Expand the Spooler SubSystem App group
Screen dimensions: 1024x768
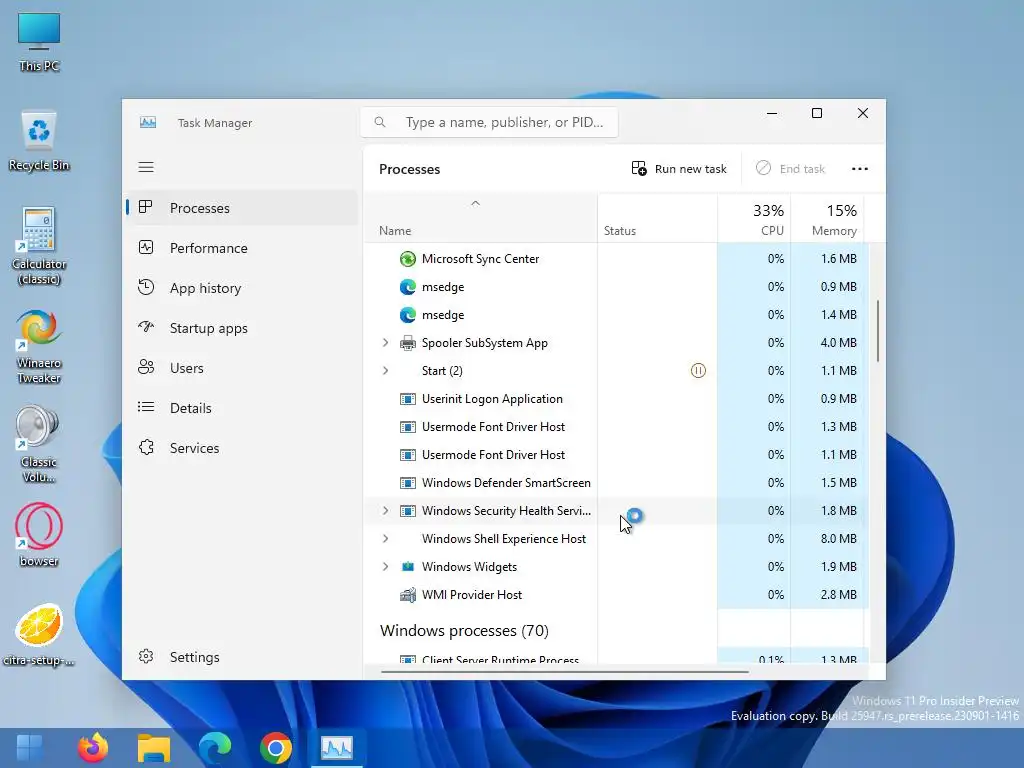(385, 343)
